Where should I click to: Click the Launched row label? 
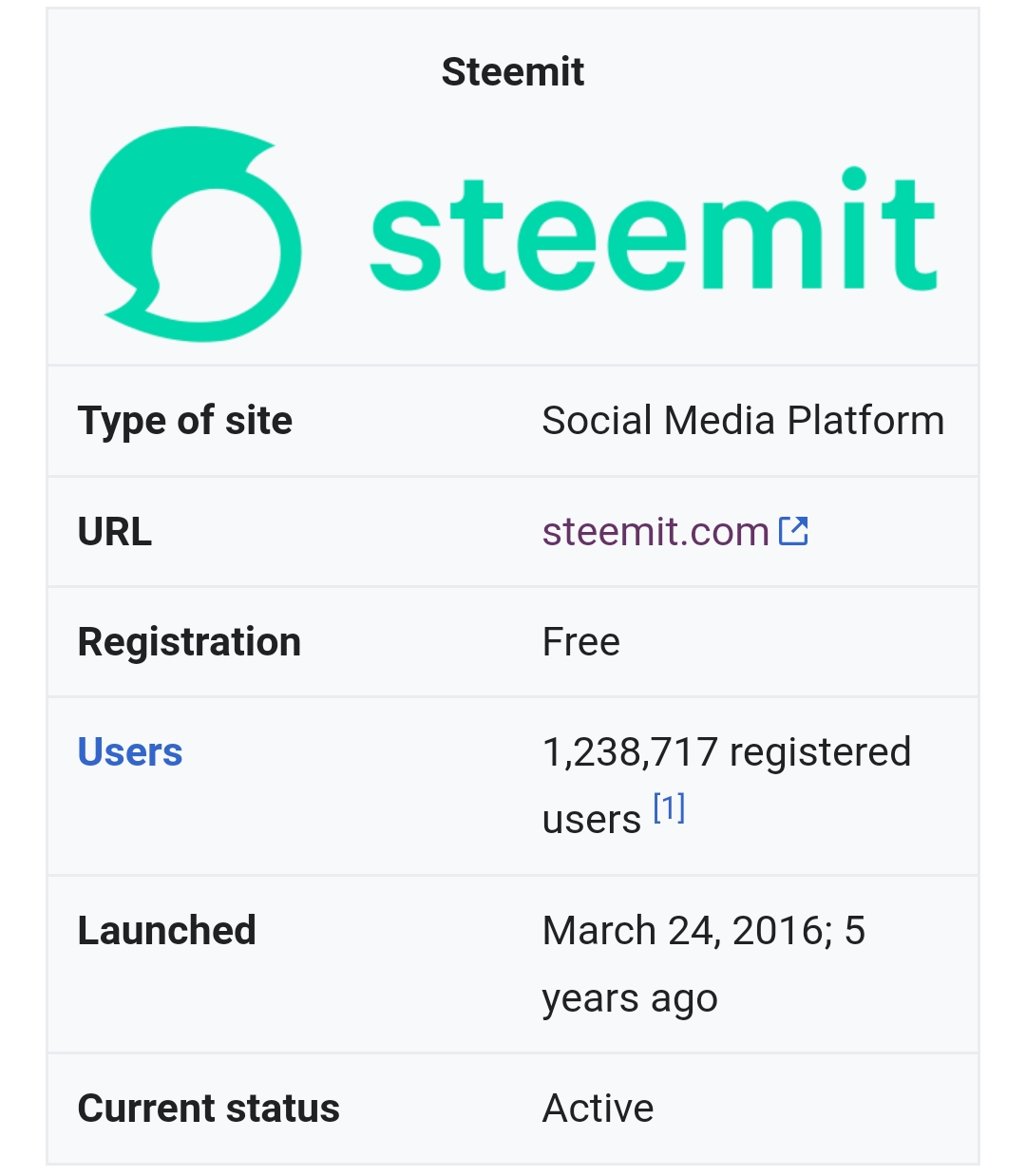tap(167, 931)
